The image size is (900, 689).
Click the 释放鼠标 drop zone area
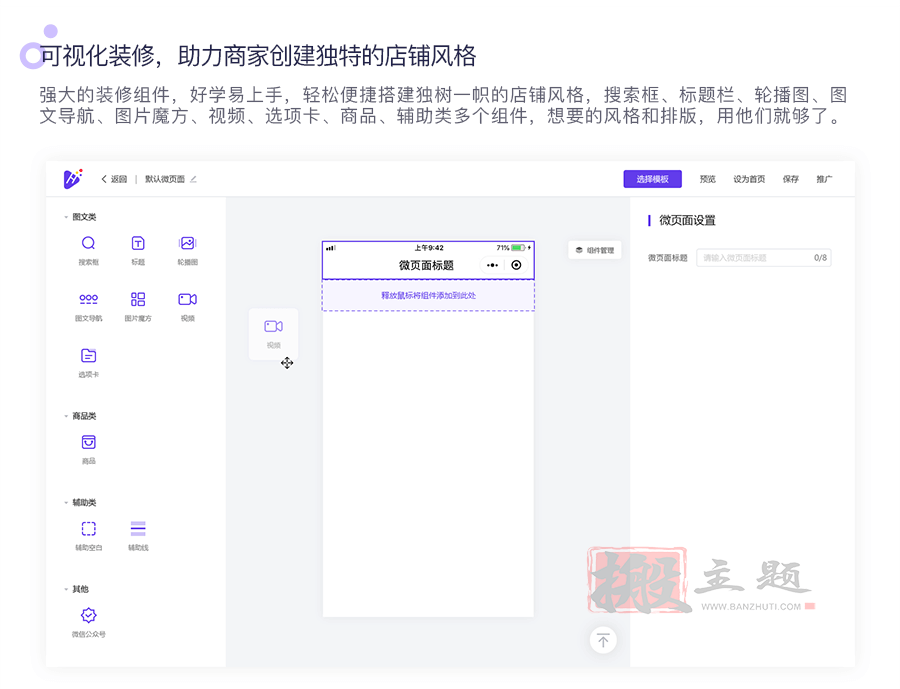click(428, 295)
